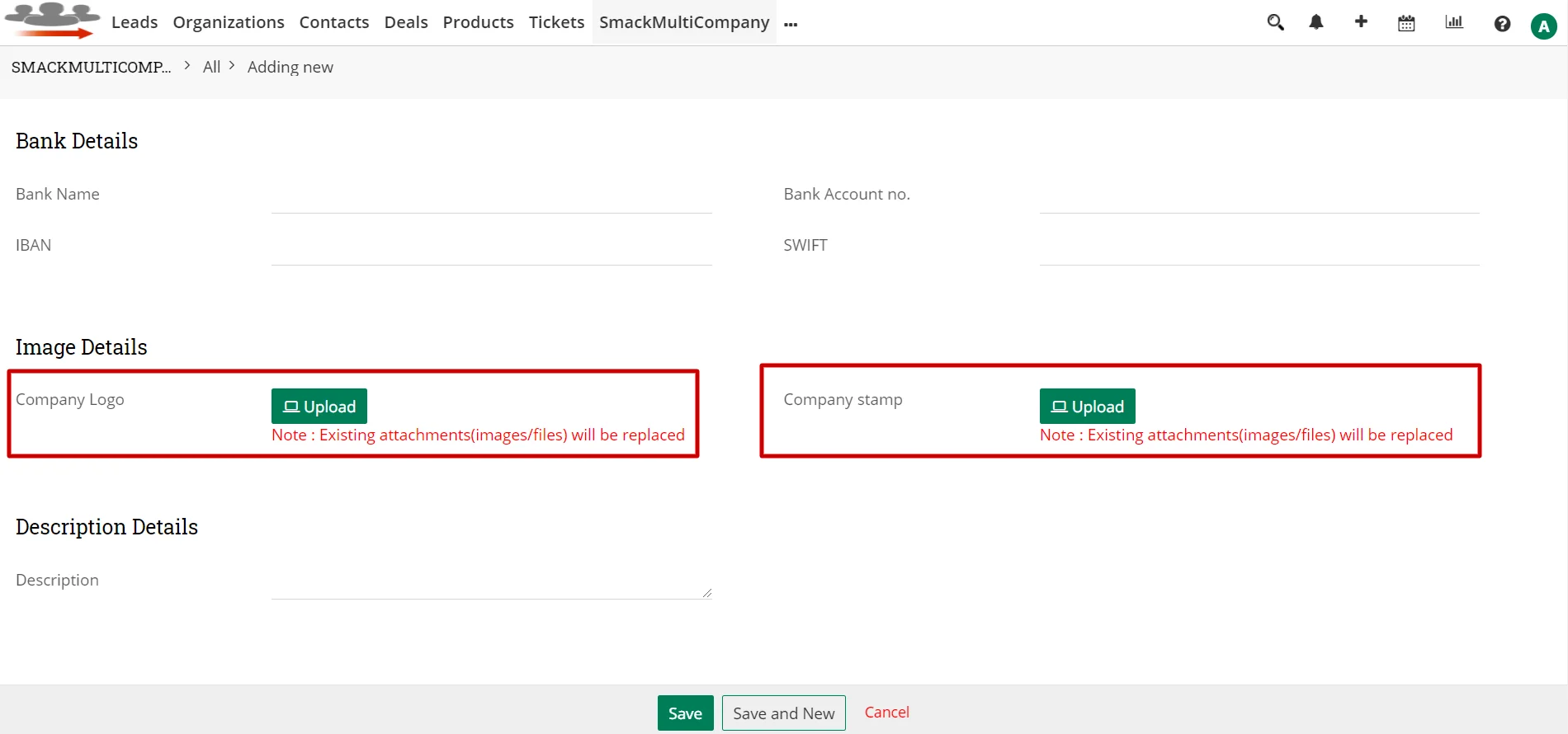Go to the Organizations module
The image size is (1568, 734).
click(x=229, y=22)
